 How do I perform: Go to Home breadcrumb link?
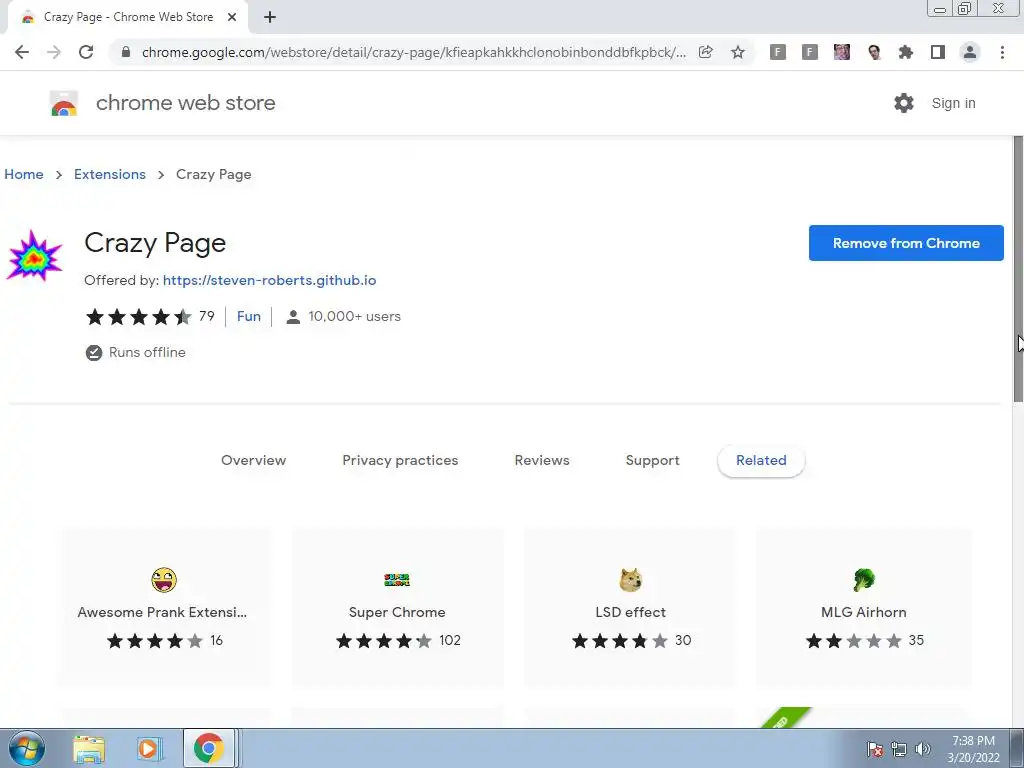[x=24, y=174]
